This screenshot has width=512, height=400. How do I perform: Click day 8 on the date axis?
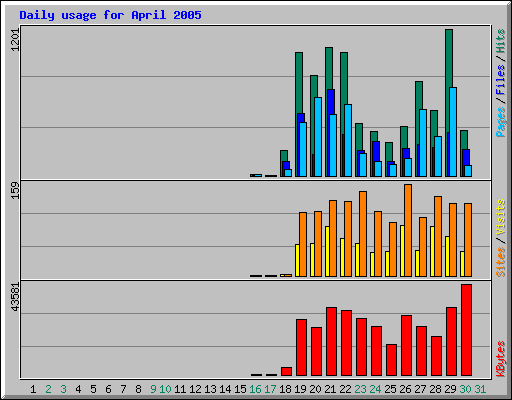138,389
